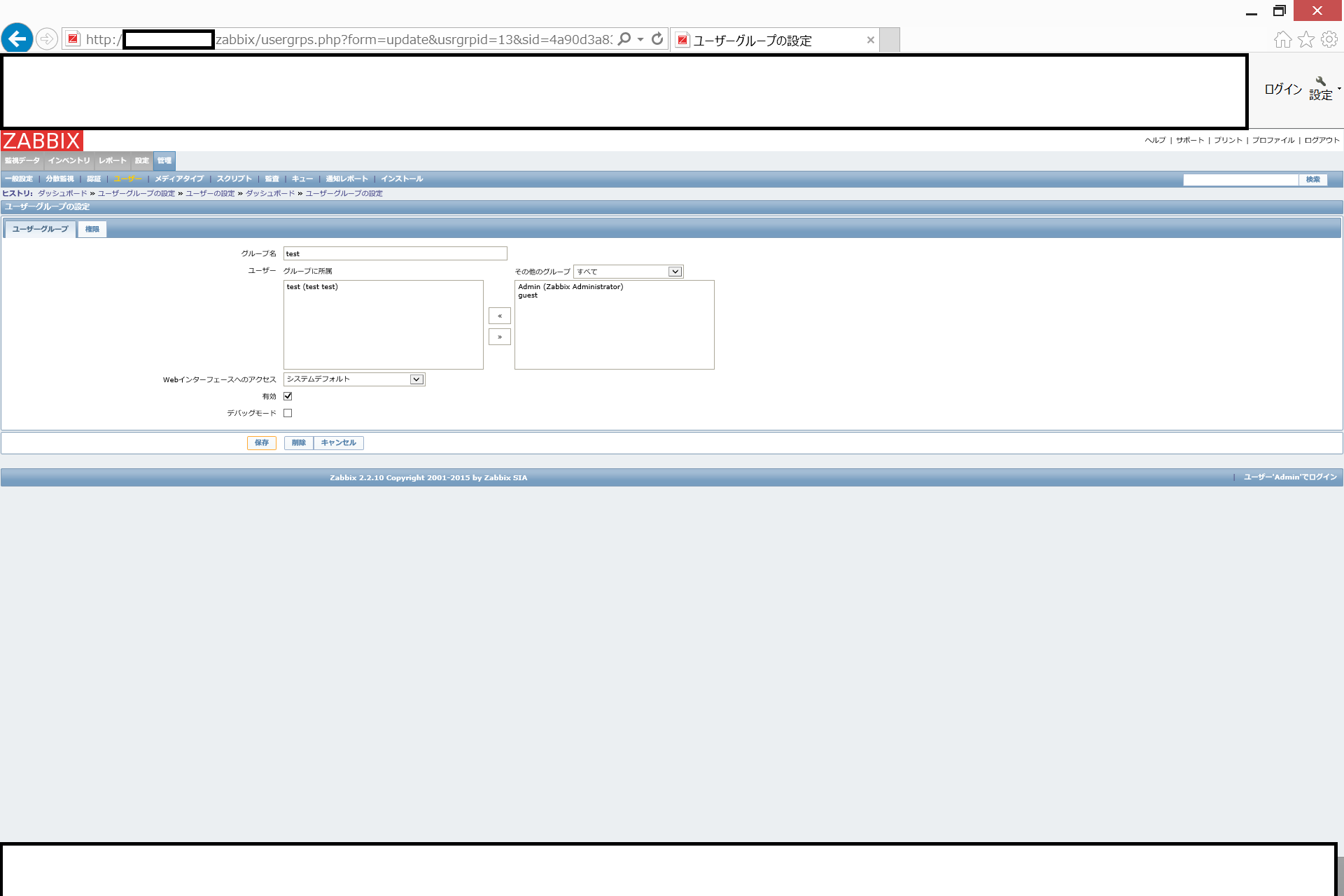
Task: Click the ZABBIX logo
Action: coord(42,141)
